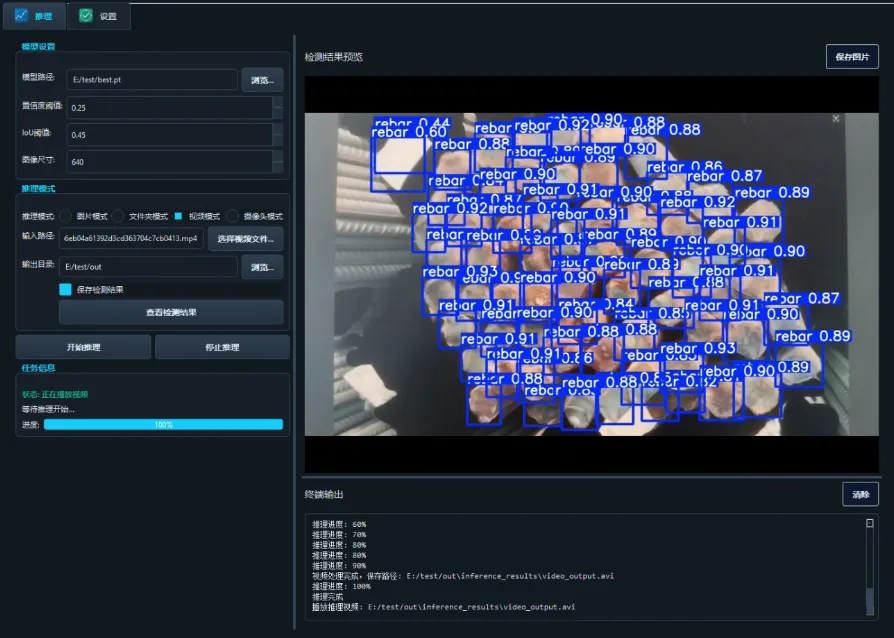The image size is (894, 638).
Task: Click the green check icon on 设置 tab
Action: (87, 16)
